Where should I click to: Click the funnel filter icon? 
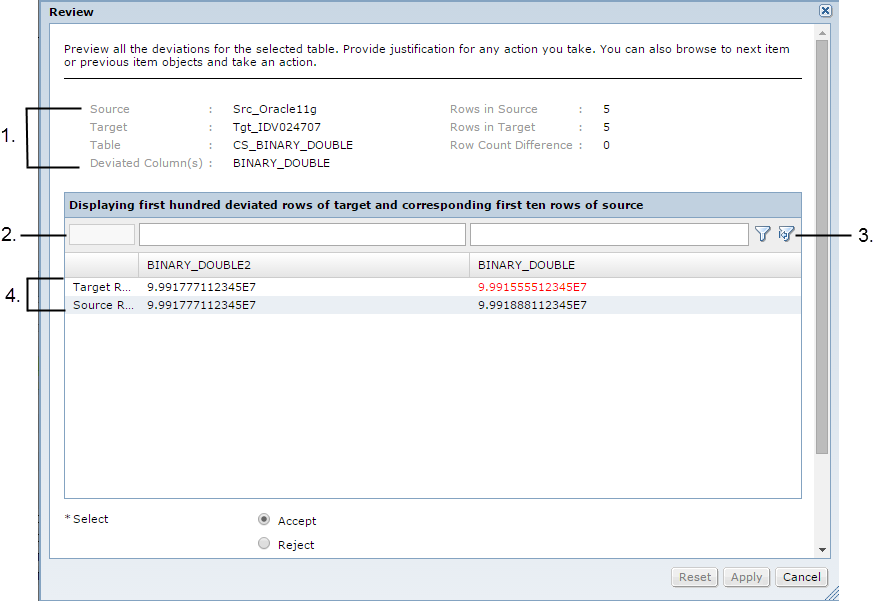(763, 234)
